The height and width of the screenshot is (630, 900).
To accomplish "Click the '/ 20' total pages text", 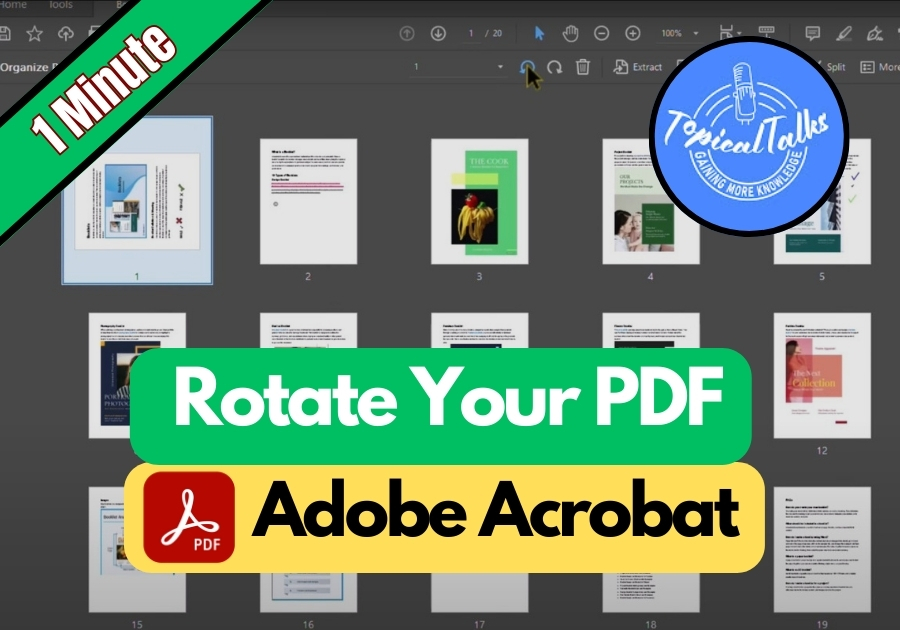I will [x=494, y=33].
